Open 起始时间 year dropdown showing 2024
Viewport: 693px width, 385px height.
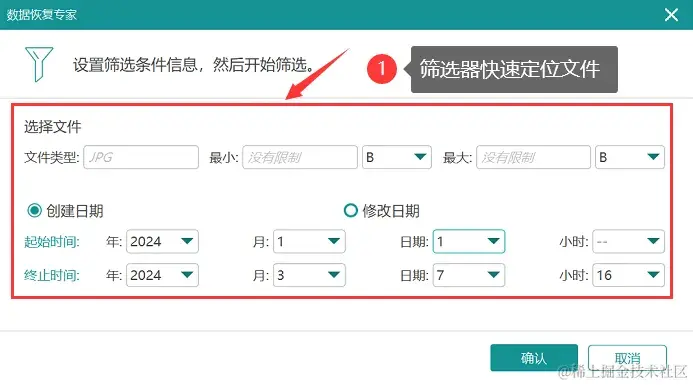pyautogui.click(x=162, y=241)
